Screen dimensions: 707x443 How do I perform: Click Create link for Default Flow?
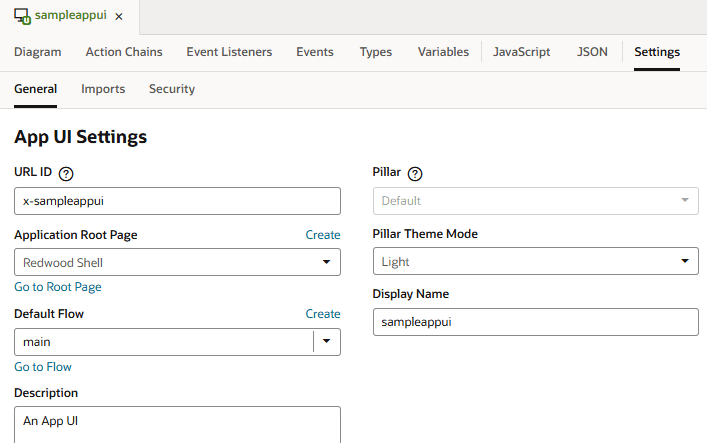(x=323, y=314)
